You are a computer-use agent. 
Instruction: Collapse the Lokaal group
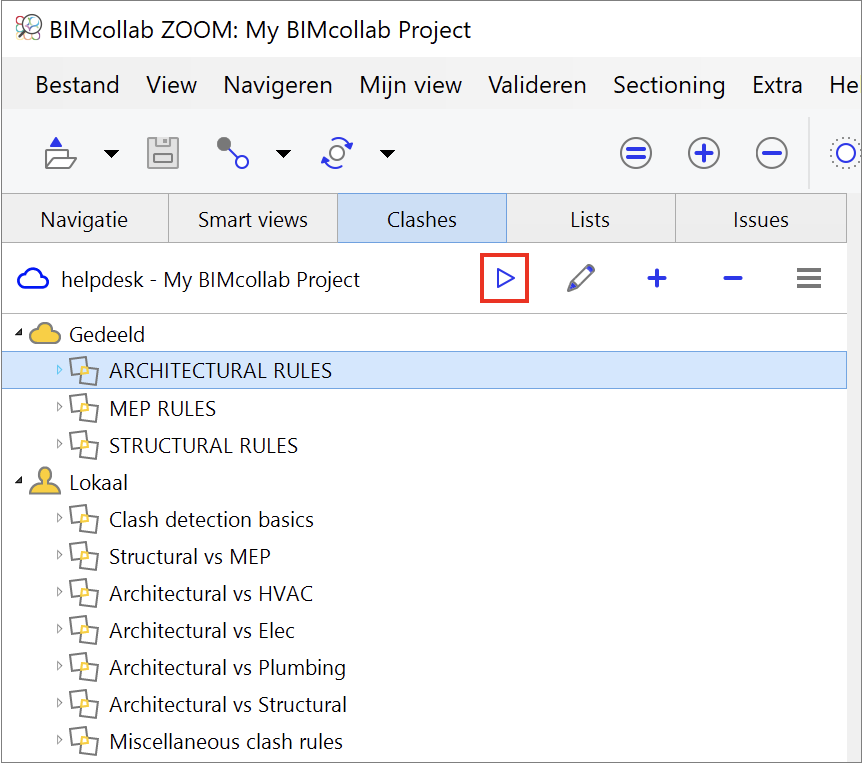coord(19,480)
